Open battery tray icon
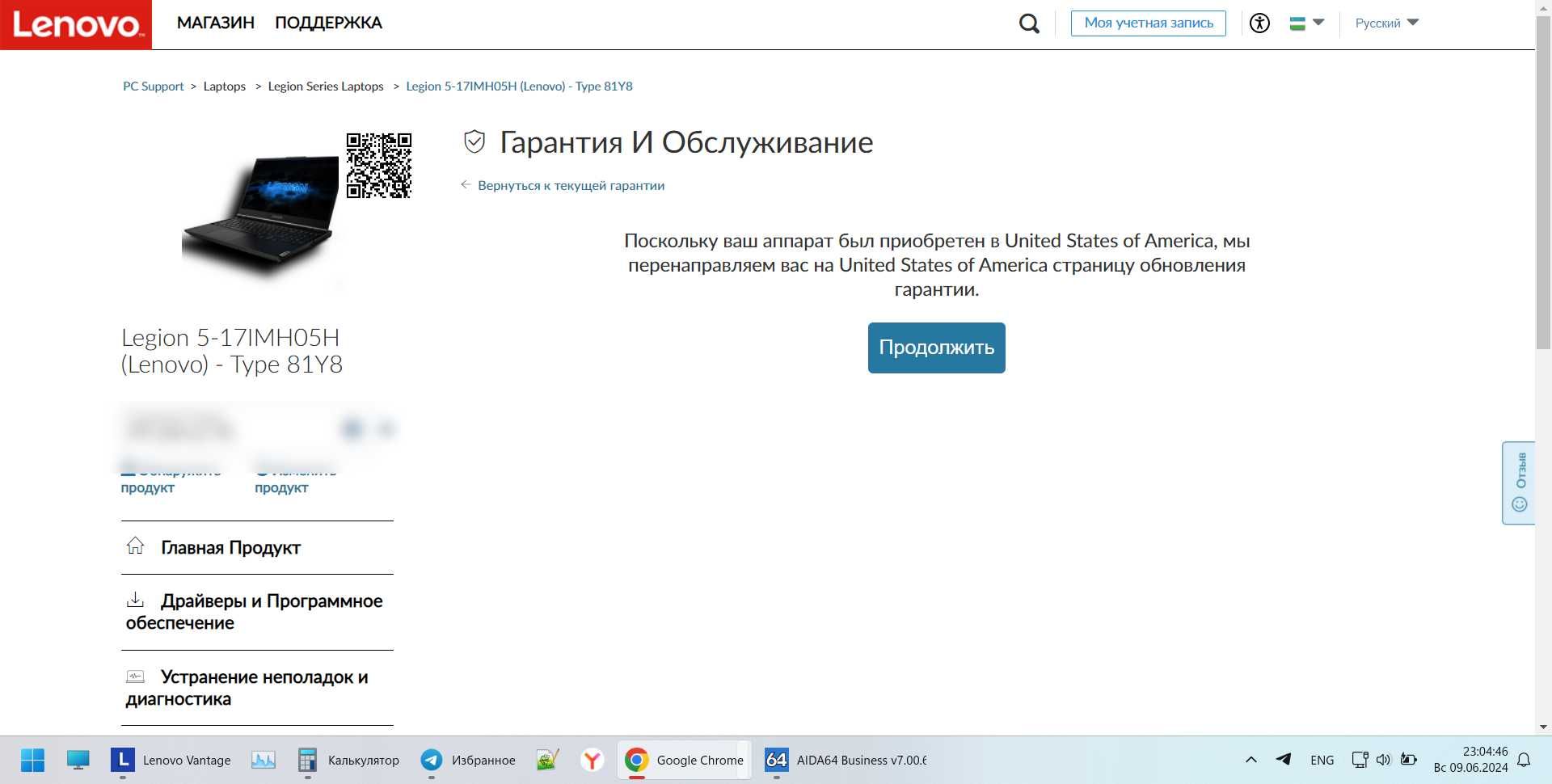This screenshot has width=1552, height=784. click(x=1409, y=760)
